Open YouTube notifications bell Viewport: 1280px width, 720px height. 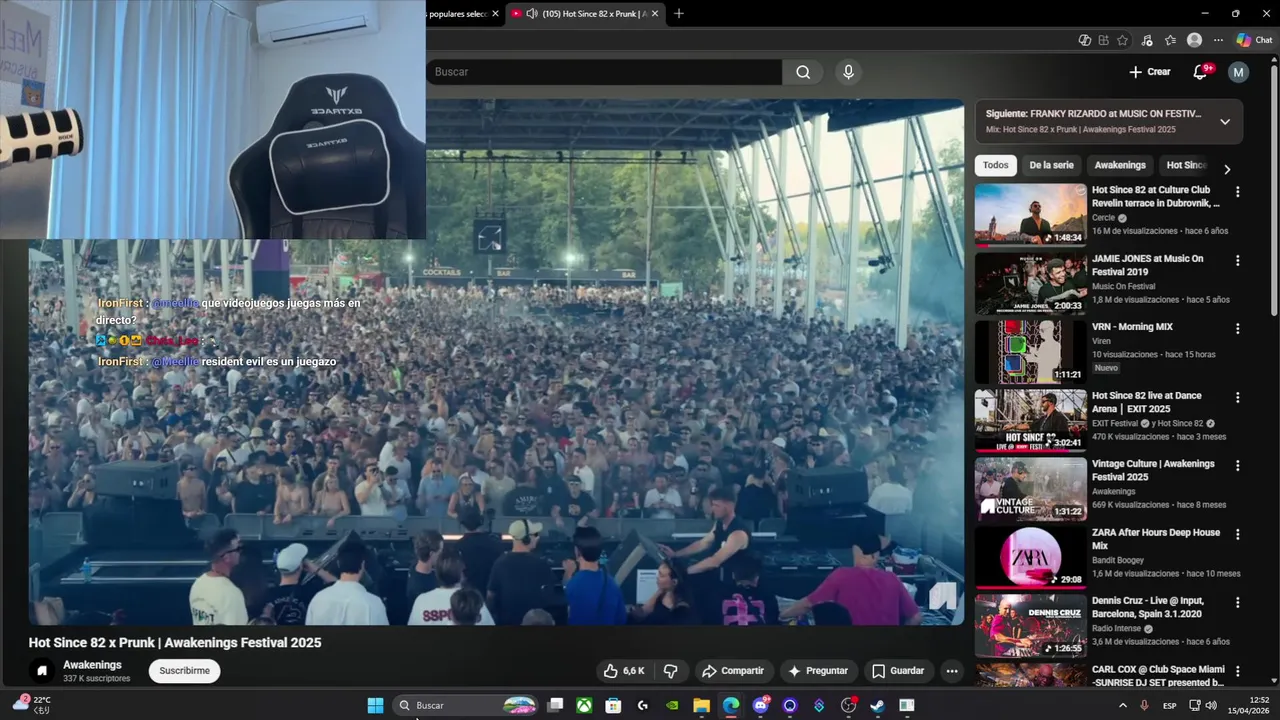coord(1201,72)
